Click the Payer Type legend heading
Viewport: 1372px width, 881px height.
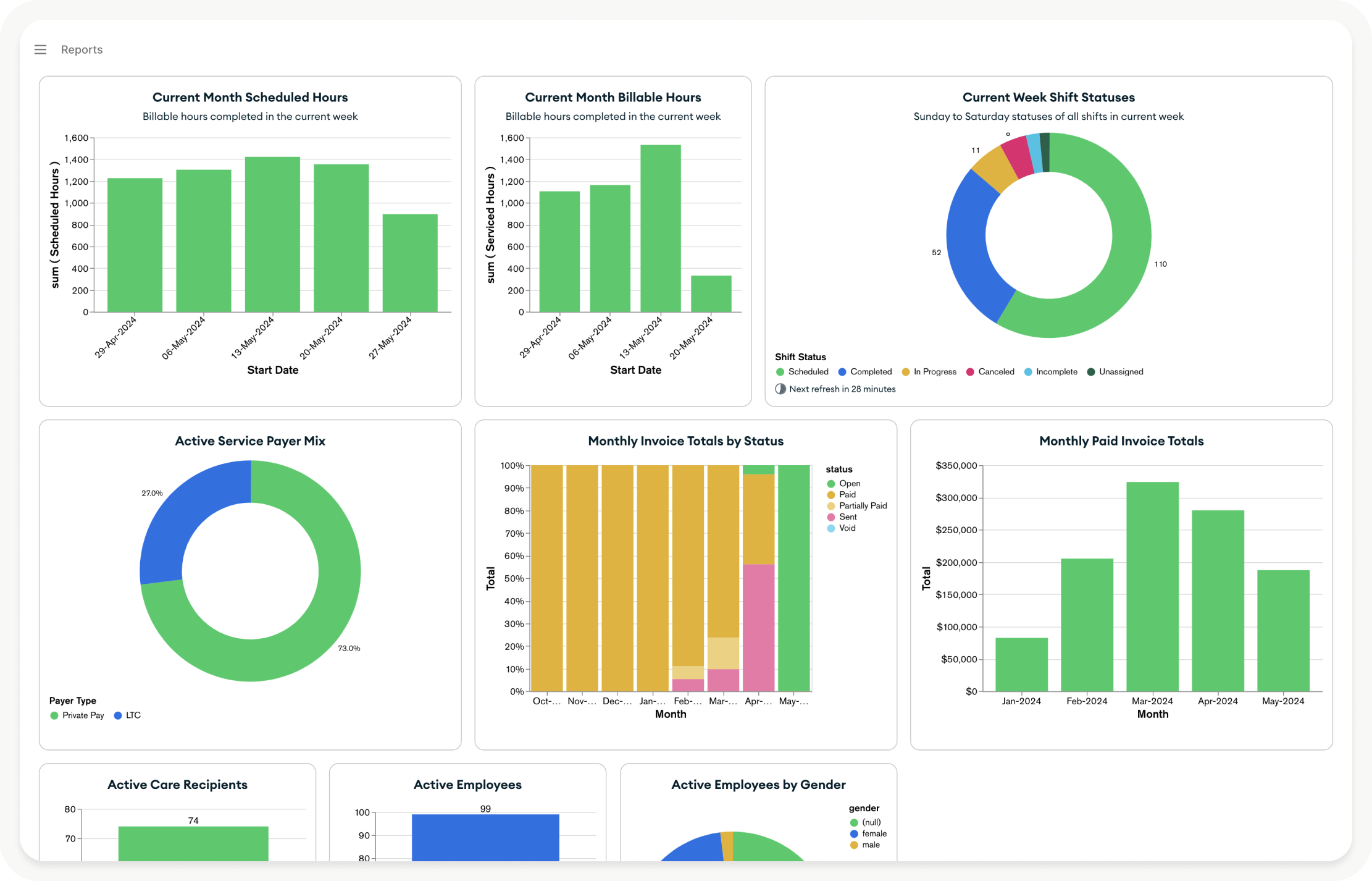click(73, 701)
